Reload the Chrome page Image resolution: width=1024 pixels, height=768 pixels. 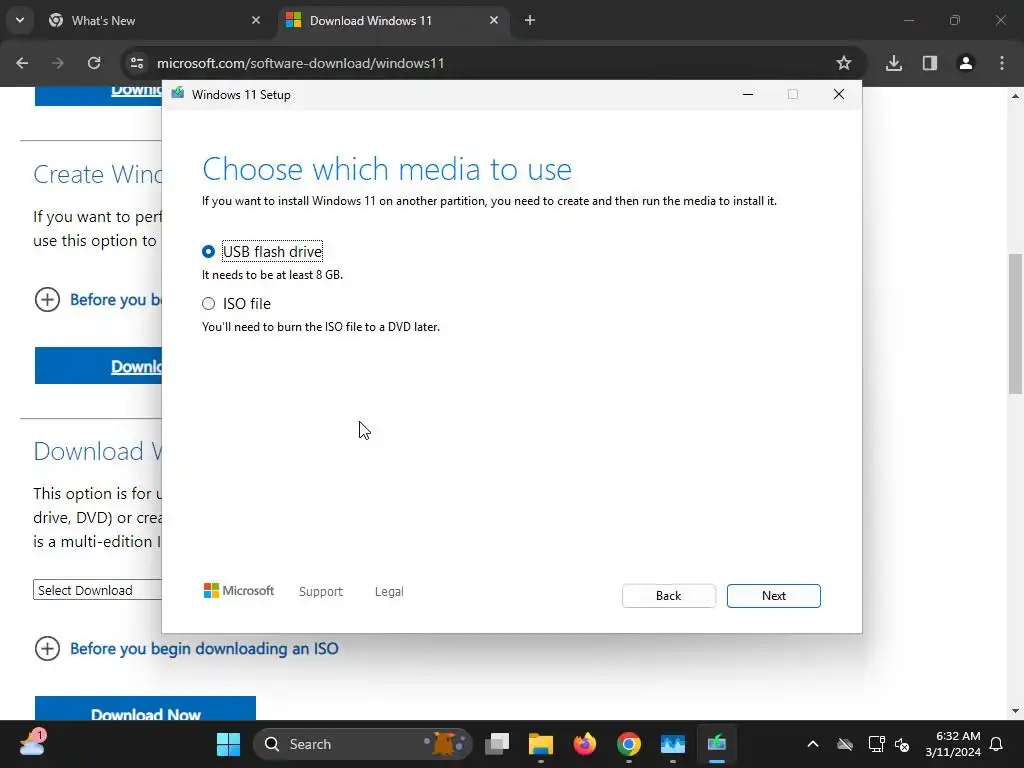[94, 63]
